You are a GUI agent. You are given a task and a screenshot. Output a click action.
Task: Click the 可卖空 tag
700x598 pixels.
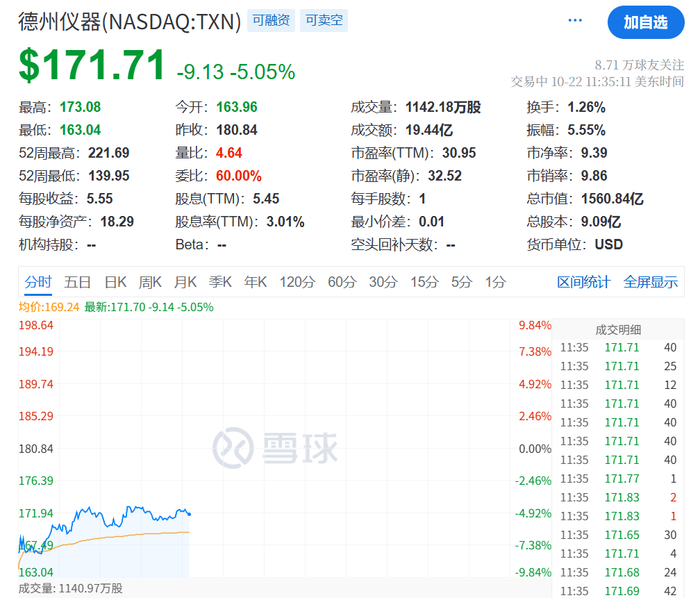click(324, 21)
